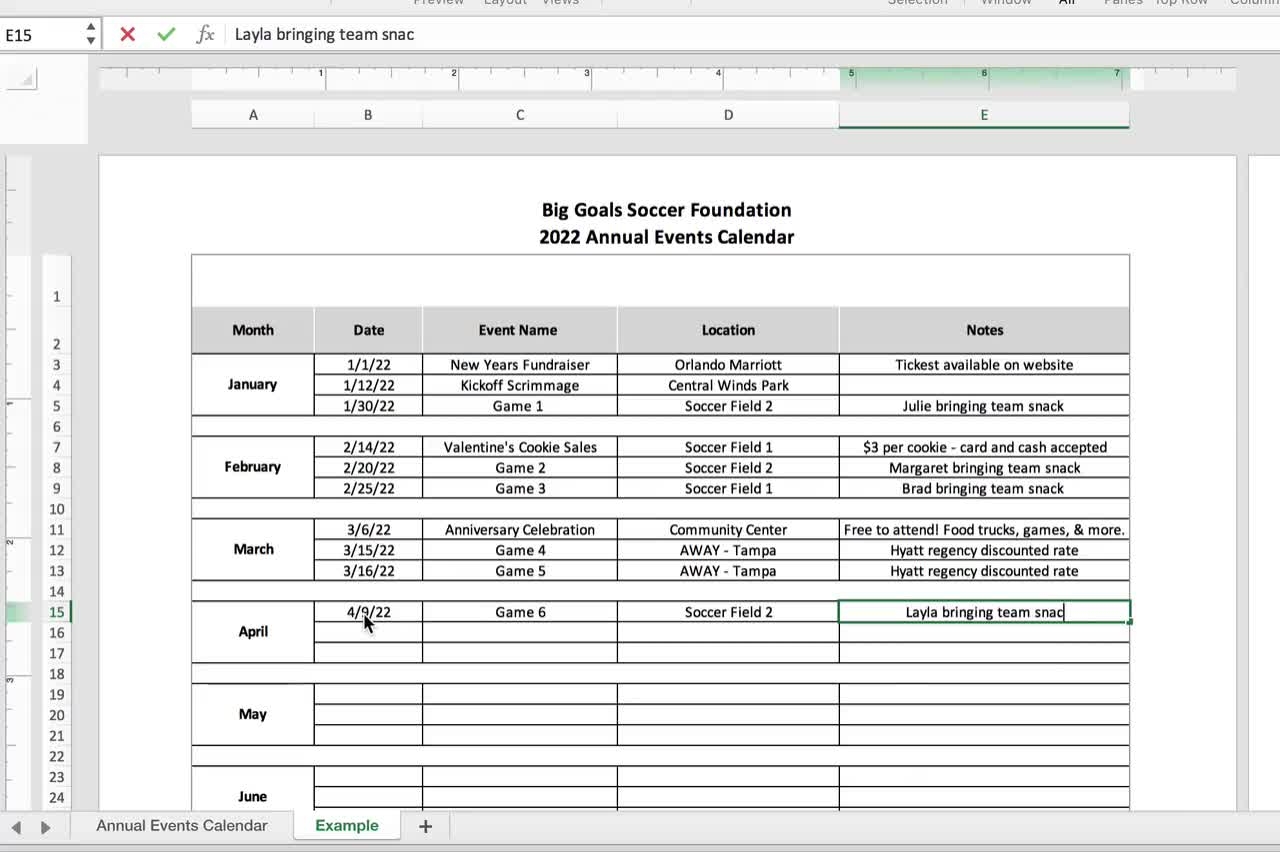Select column A header
The image size is (1280, 852).
(253, 115)
